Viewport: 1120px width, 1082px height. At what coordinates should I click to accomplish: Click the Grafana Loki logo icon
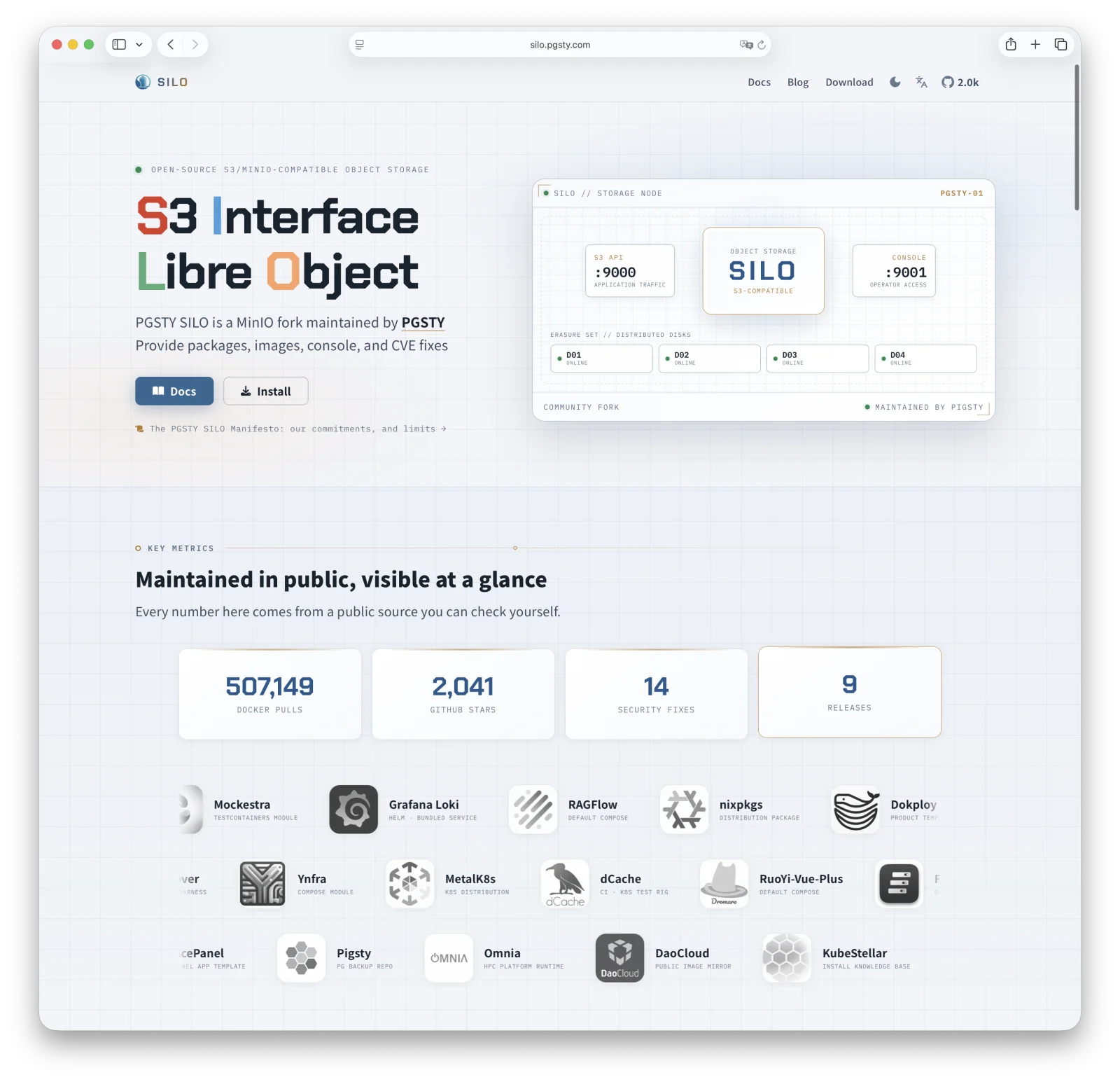click(x=353, y=810)
